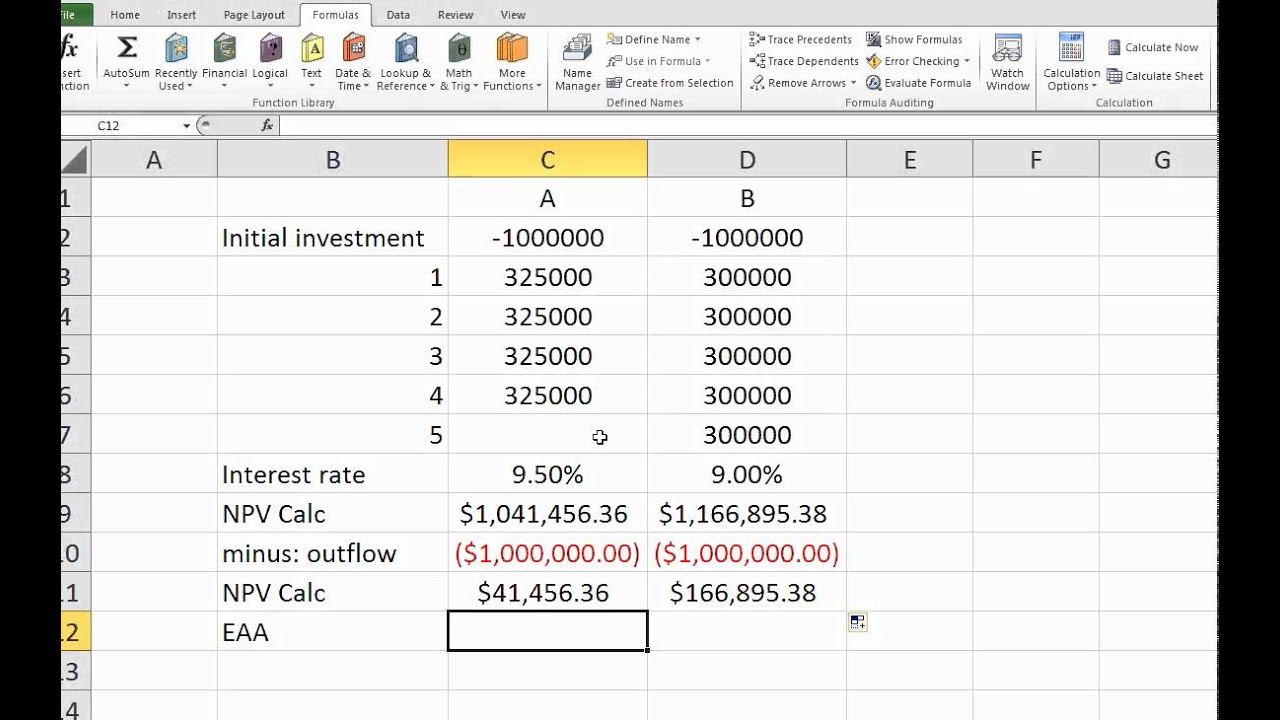This screenshot has width=1280, height=720.
Task: Select column A header
Action: (154, 160)
